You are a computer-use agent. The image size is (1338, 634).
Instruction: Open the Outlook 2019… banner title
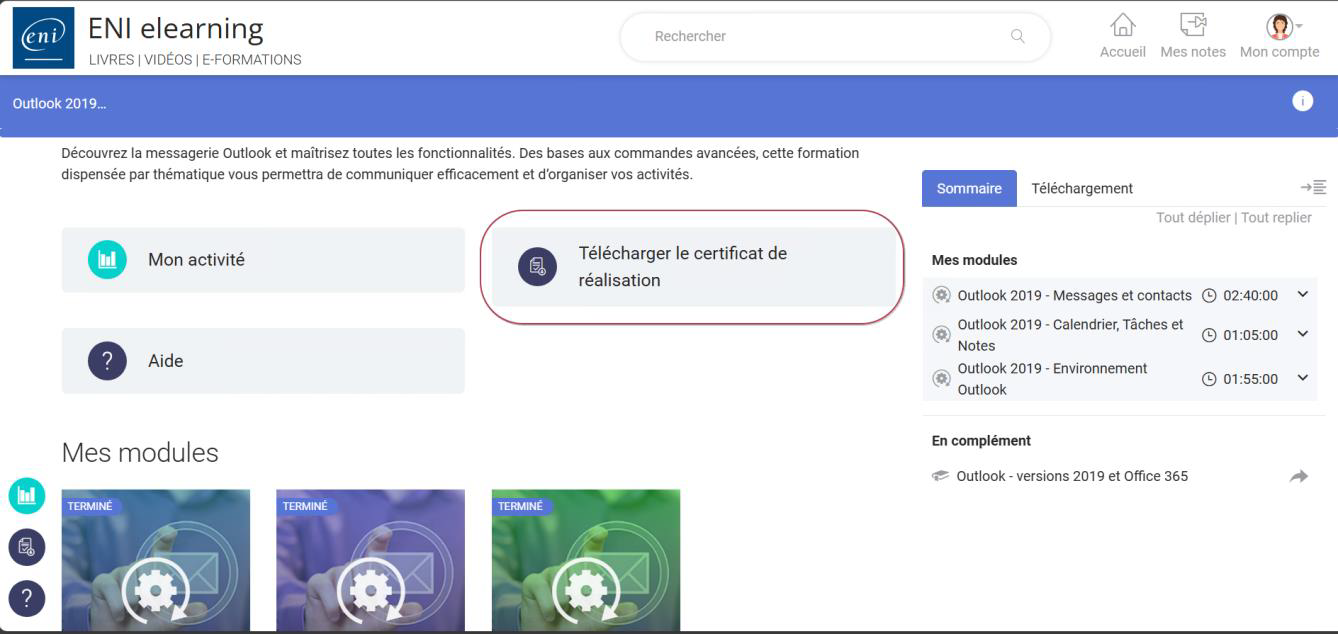coord(59,103)
